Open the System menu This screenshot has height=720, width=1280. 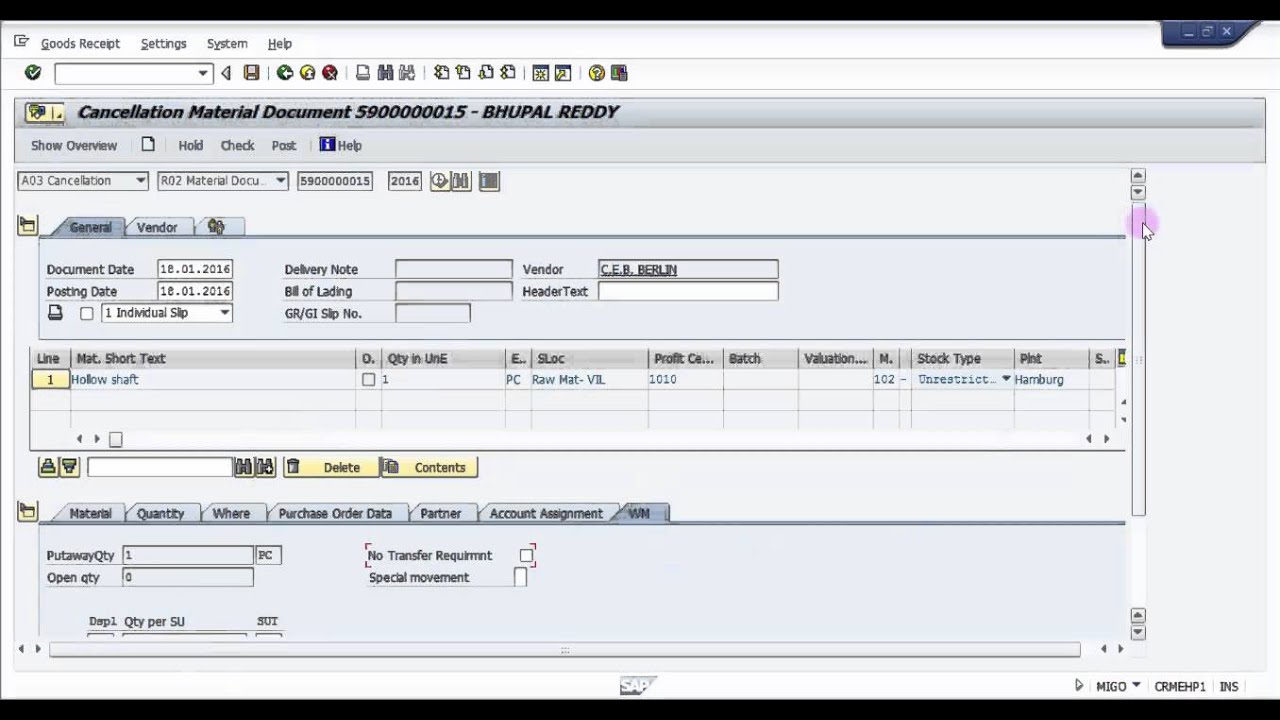pyautogui.click(x=227, y=44)
